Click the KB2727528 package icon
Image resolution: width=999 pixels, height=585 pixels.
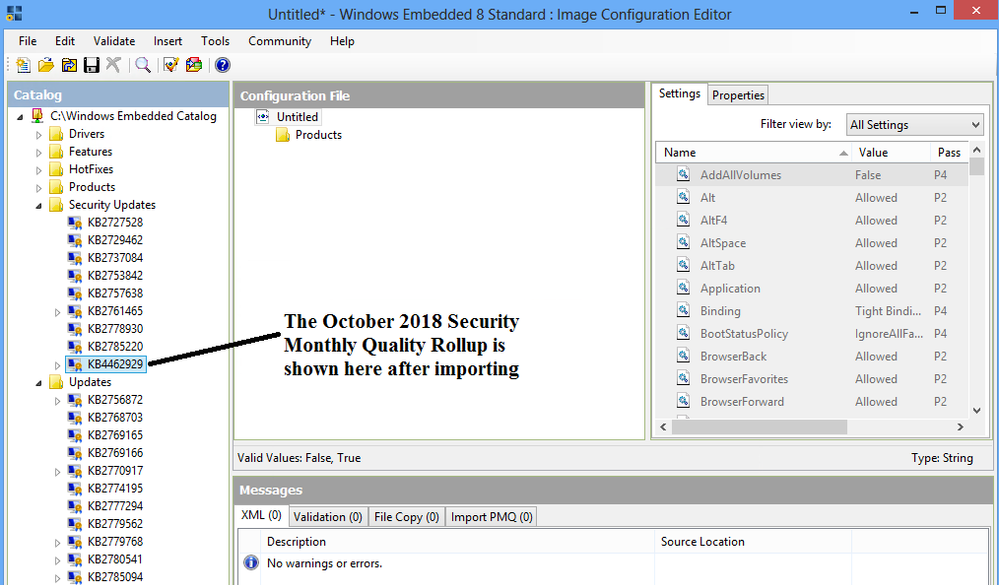pyautogui.click(x=75, y=223)
